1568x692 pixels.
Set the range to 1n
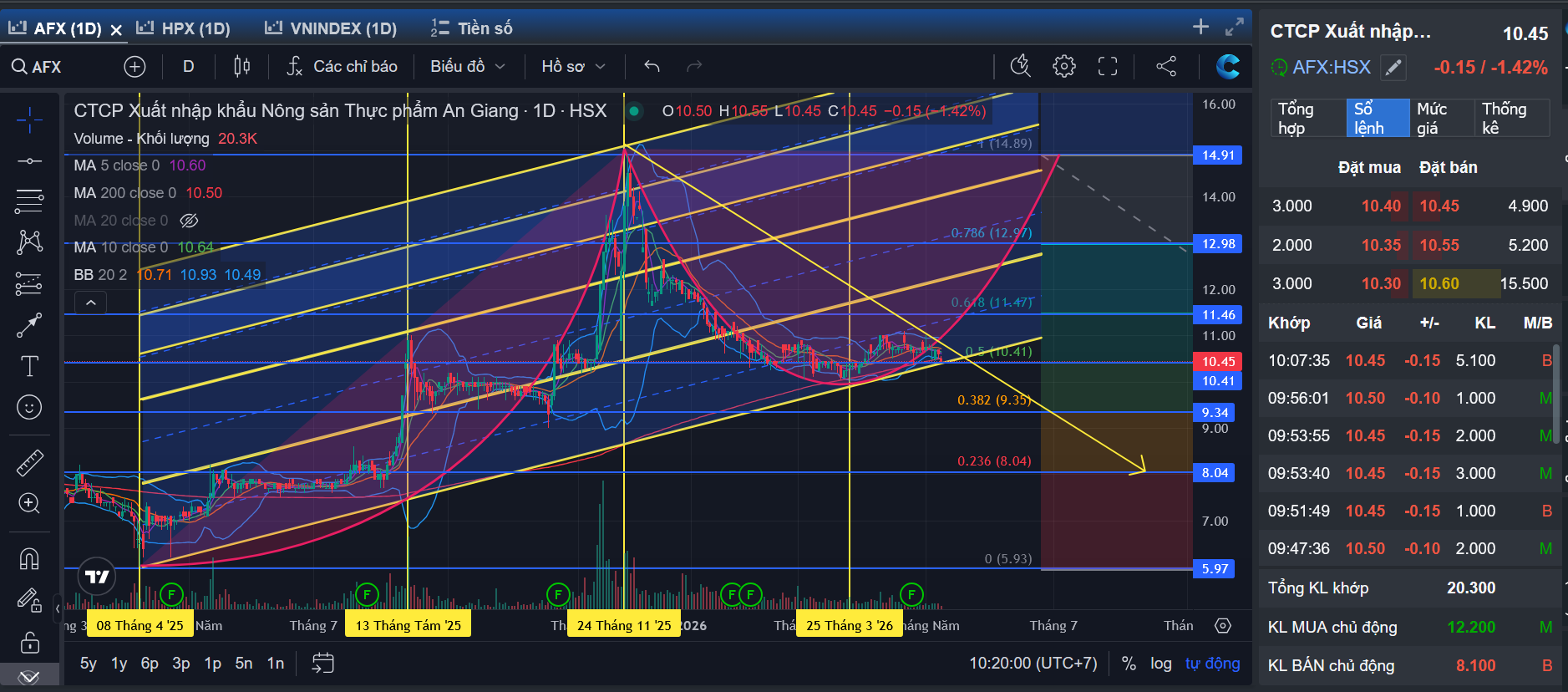276,664
